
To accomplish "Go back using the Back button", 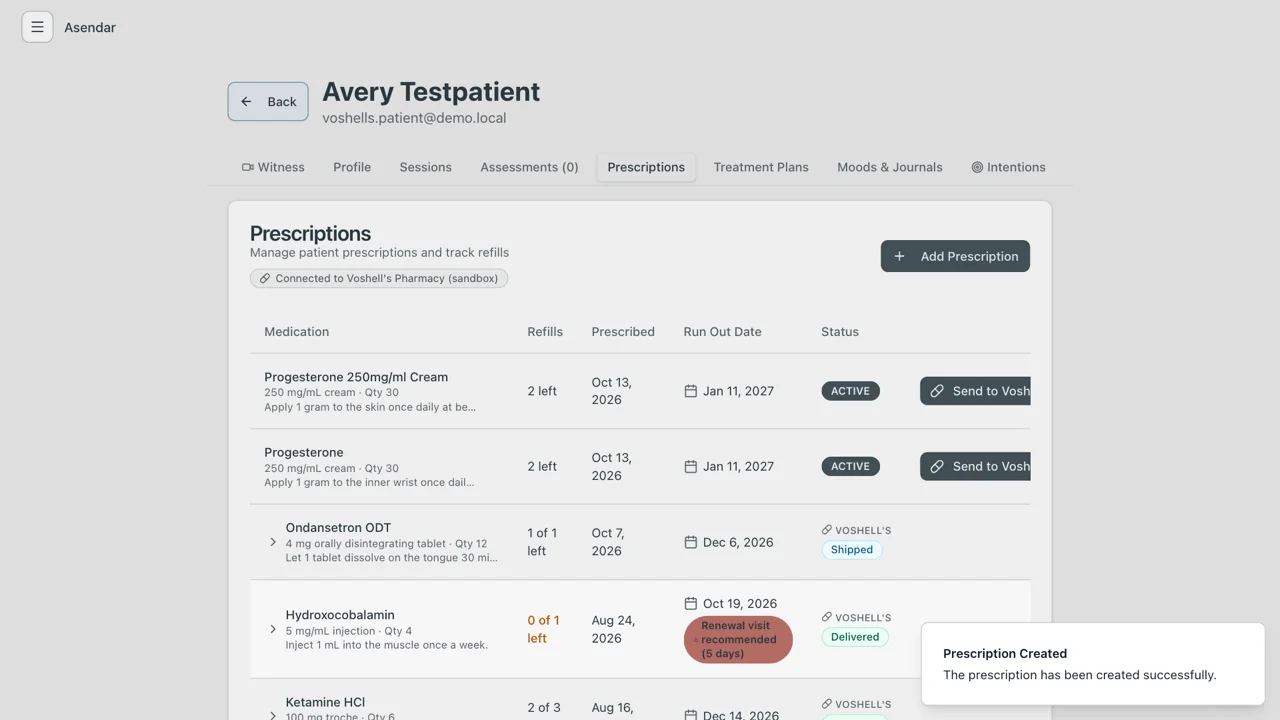I will (x=268, y=101).
